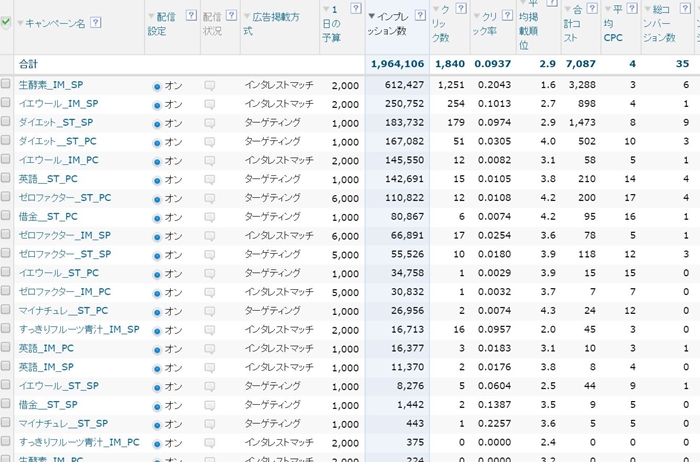The image size is (700, 462).
Task: Open the すっきりフルーツ青汁_IM_SP campaign link
Action: 79,329
